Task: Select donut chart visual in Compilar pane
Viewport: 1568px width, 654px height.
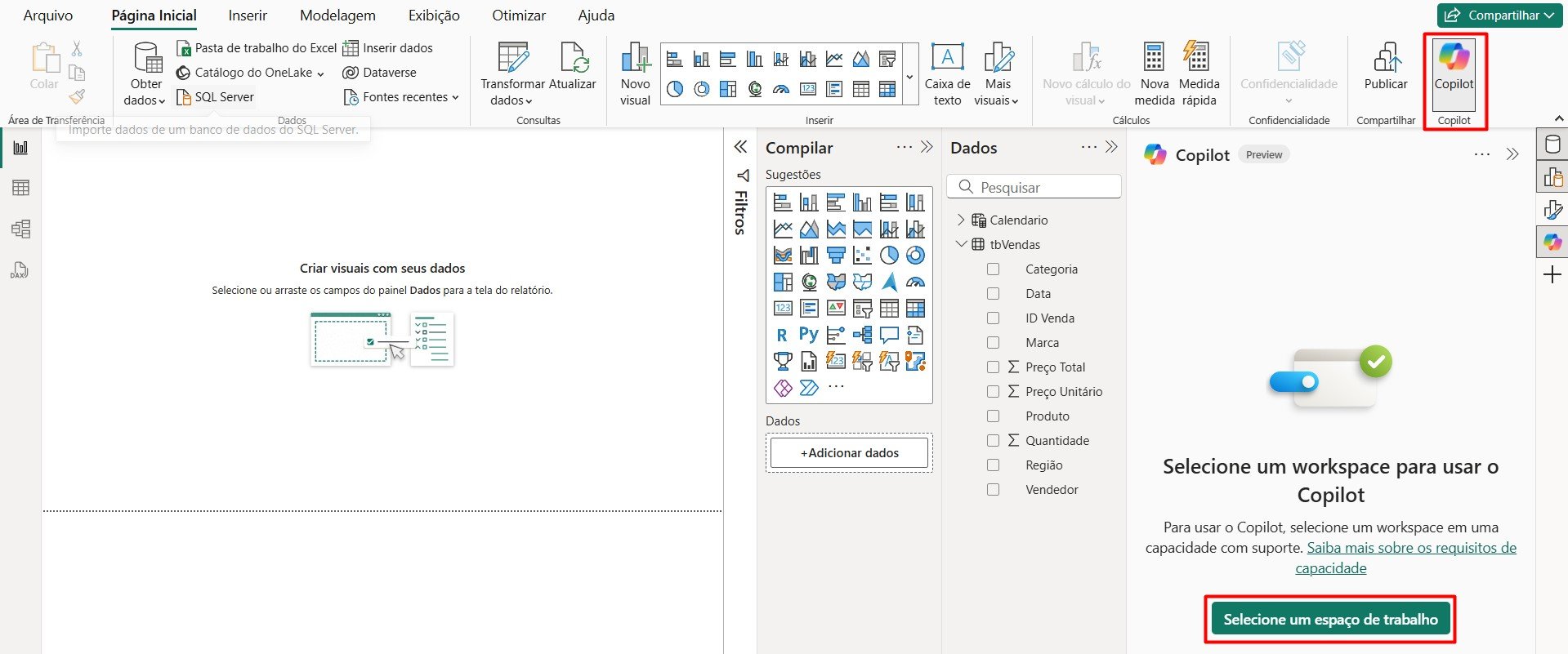Action: tap(915, 256)
